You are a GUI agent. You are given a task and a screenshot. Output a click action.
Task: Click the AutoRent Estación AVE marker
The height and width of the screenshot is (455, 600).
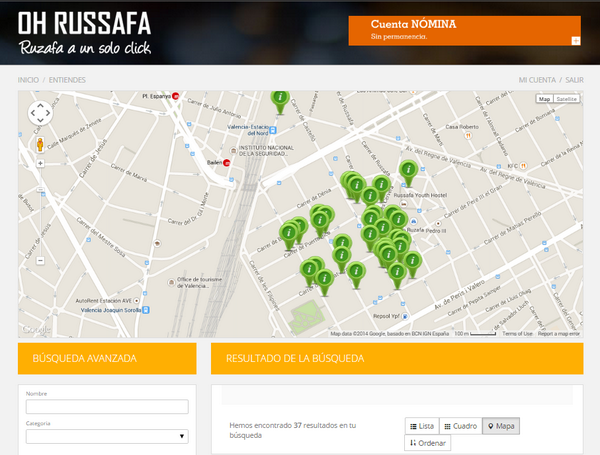tap(136, 301)
